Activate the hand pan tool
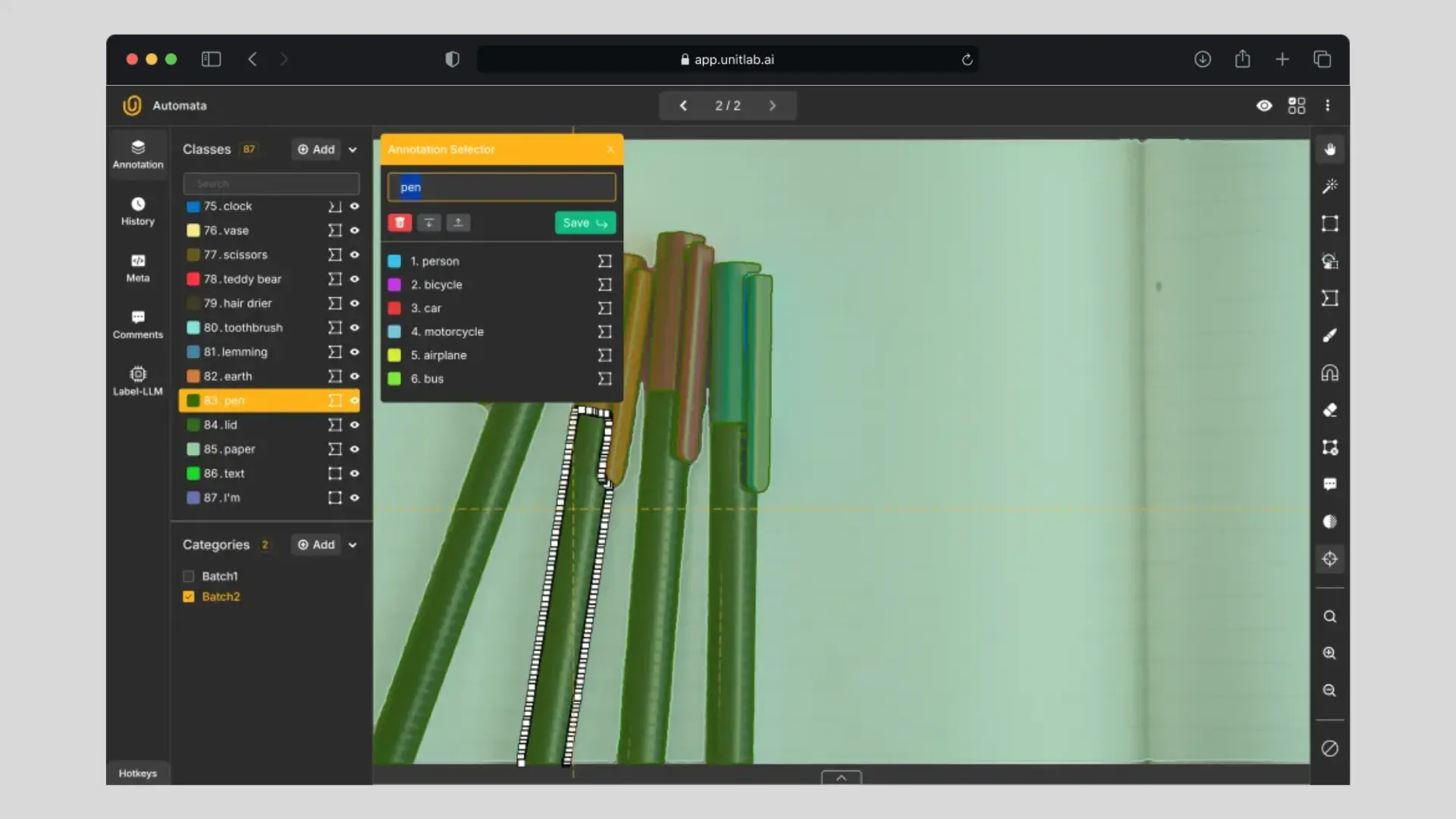The image size is (1456, 819). [1329, 149]
